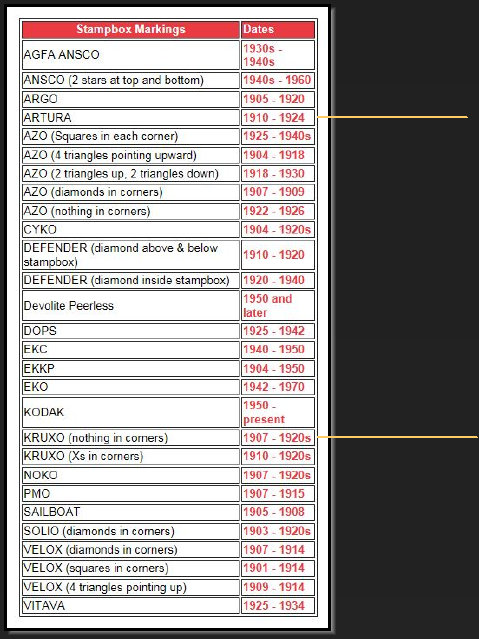The image size is (479, 639).
Task: Click the Stampbox Markings column header
Action: click(130, 29)
